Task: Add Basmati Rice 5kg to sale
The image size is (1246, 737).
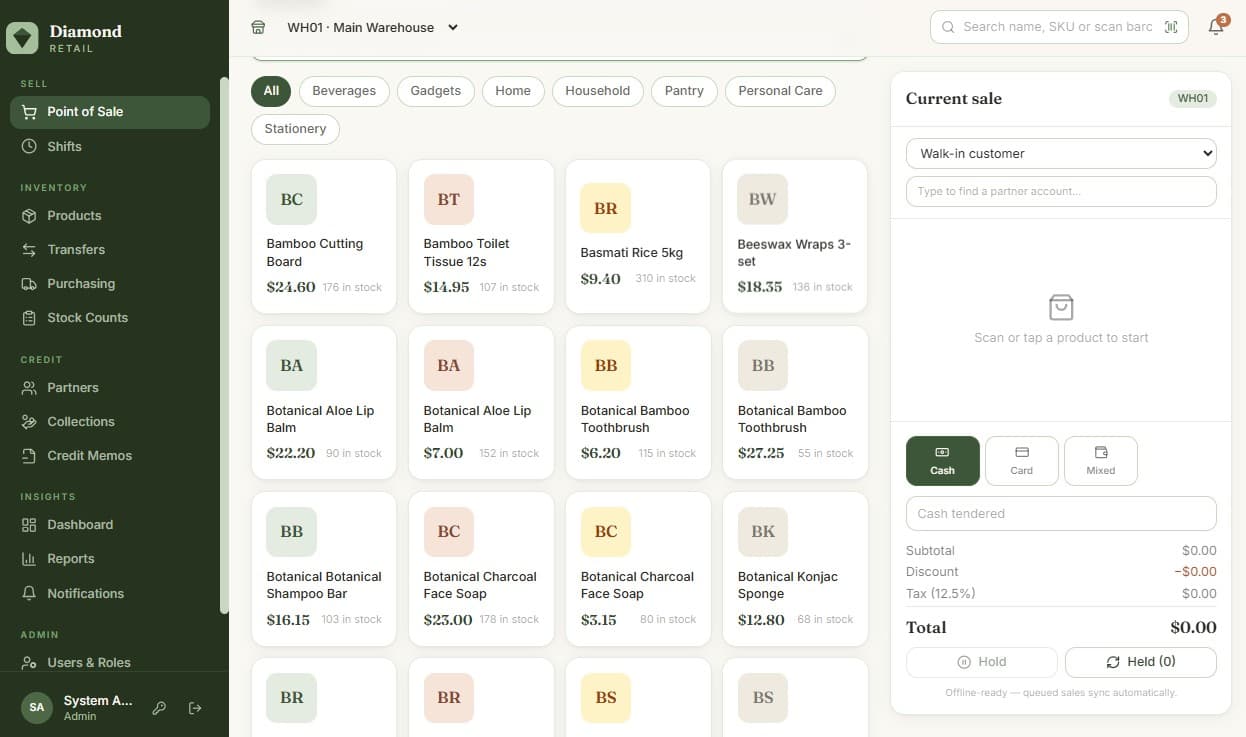Action: (638, 236)
